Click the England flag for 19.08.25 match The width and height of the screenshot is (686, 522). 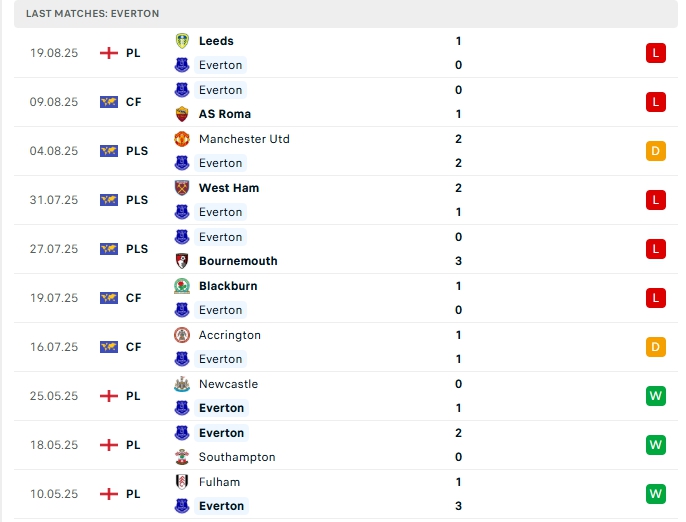pos(109,53)
